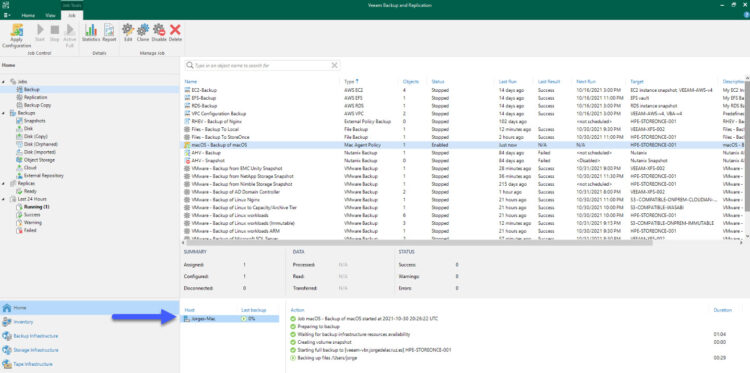This screenshot has height=373, width=750.
Task: Select the RDS-Backup job row
Action: pyautogui.click(x=462, y=105)
